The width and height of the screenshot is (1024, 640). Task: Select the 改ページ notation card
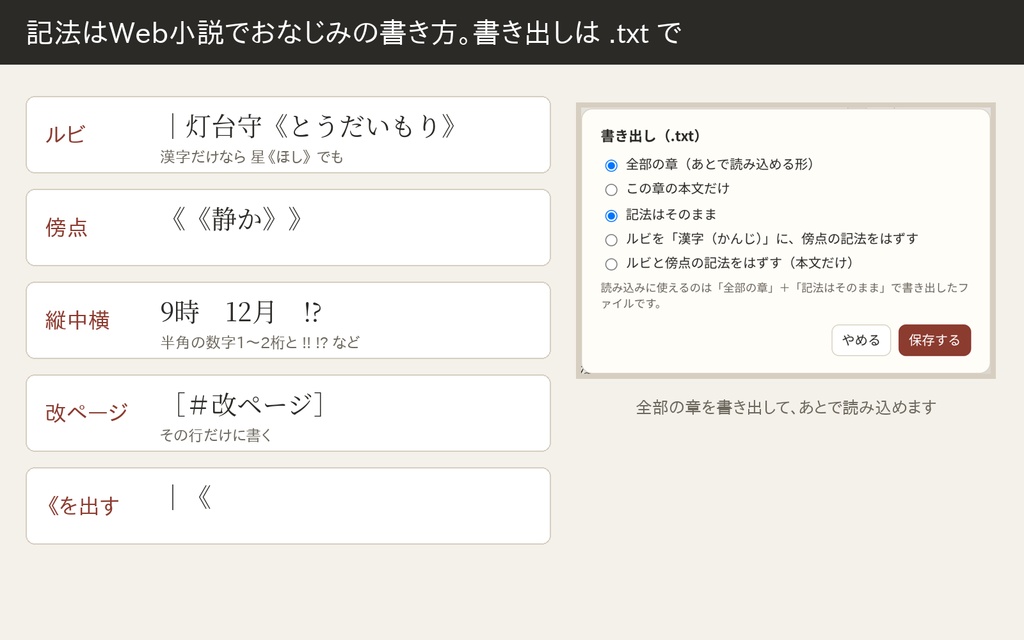(288, 413)
